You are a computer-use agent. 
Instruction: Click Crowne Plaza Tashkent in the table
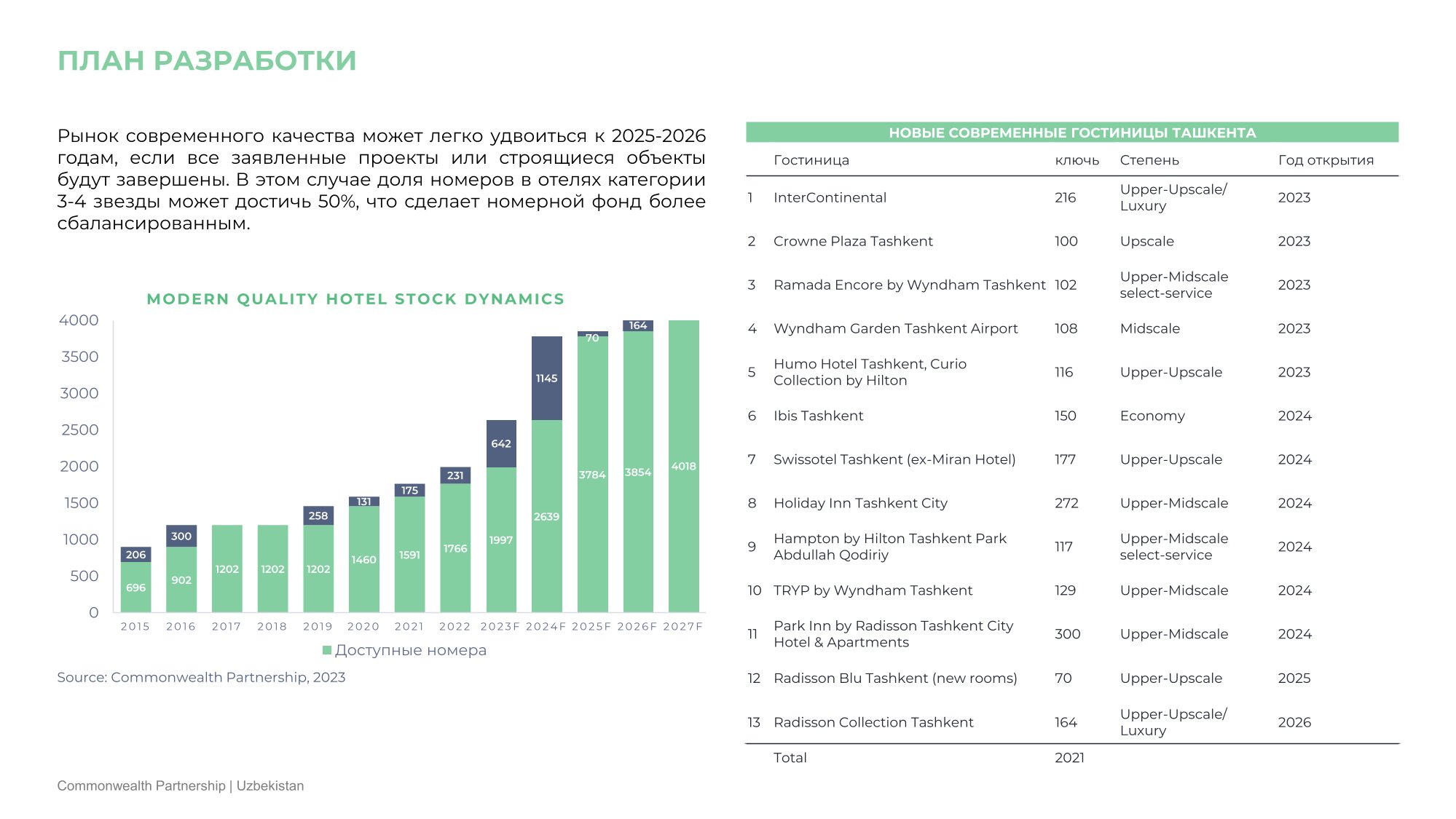tap(853, 241)
